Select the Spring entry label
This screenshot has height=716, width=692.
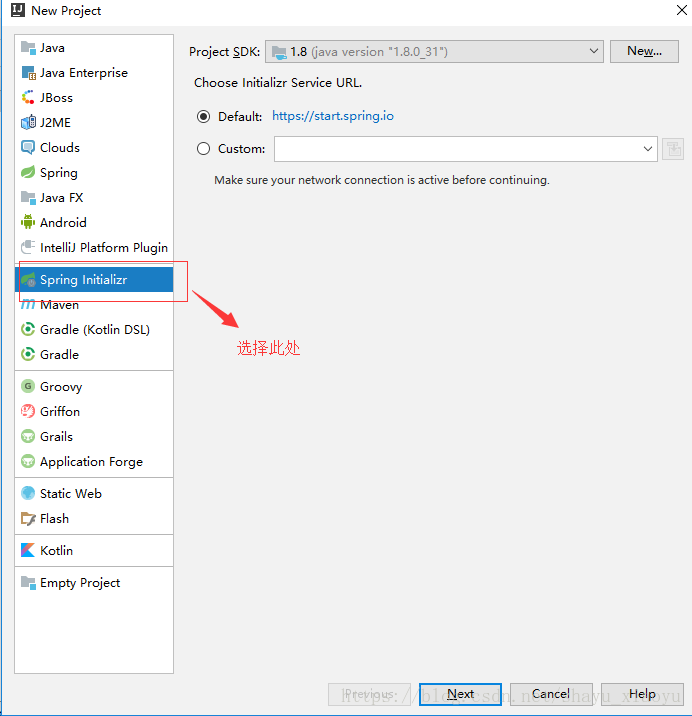[59, 173]
